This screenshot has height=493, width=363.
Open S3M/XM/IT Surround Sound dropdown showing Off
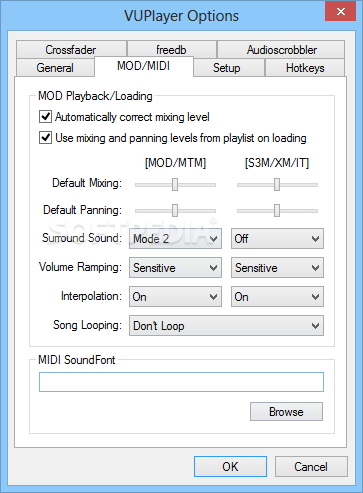point(277,239)
